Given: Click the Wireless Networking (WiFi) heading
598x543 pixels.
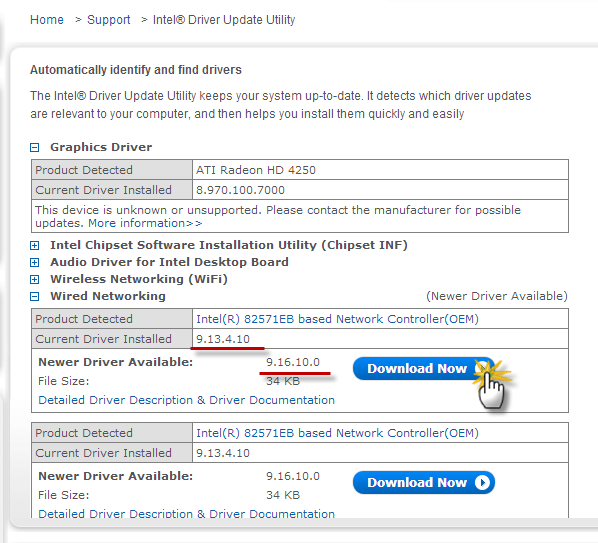Looking at the screenshot, I should (x=139, y=279).
